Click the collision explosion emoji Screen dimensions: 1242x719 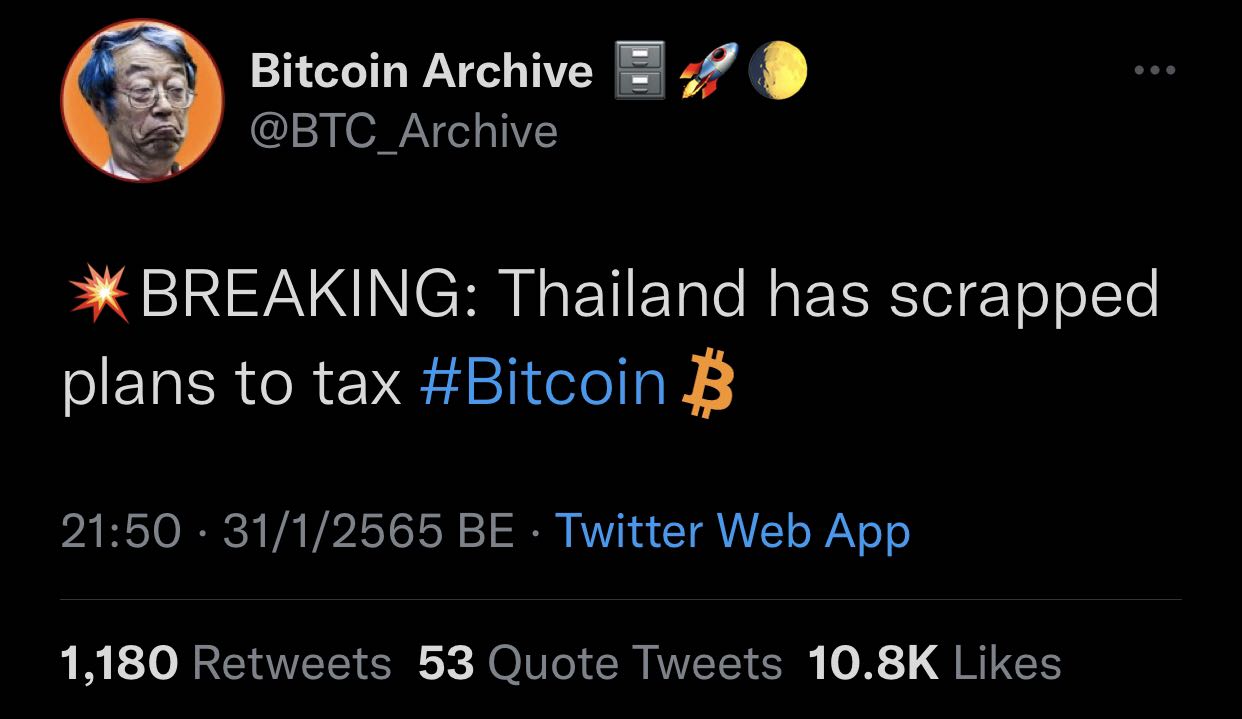click(x=99, y=296)
